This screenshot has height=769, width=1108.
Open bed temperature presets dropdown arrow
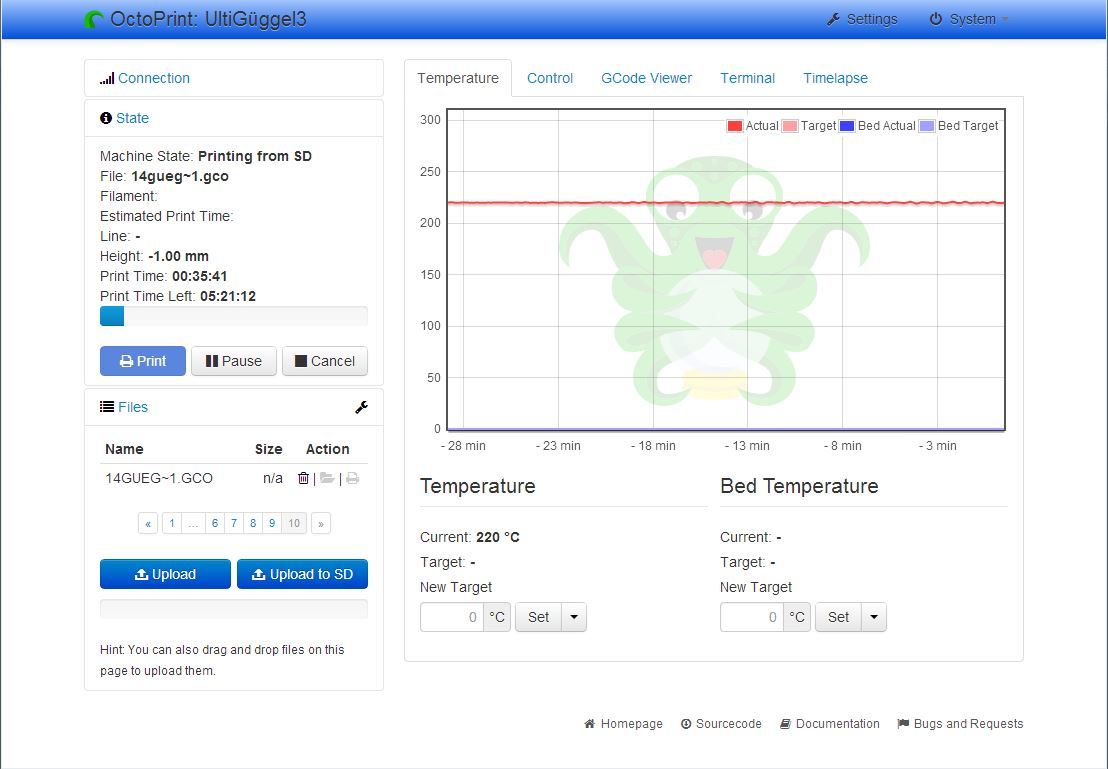coord(874,617)
